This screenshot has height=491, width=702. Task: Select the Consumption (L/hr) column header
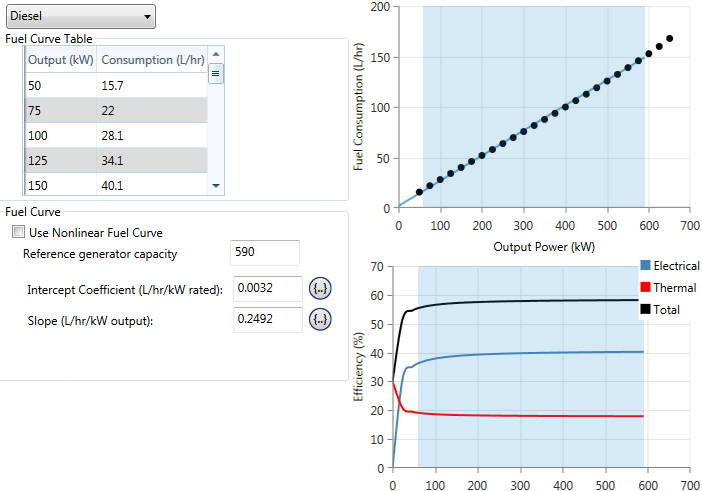coord(151,59)
